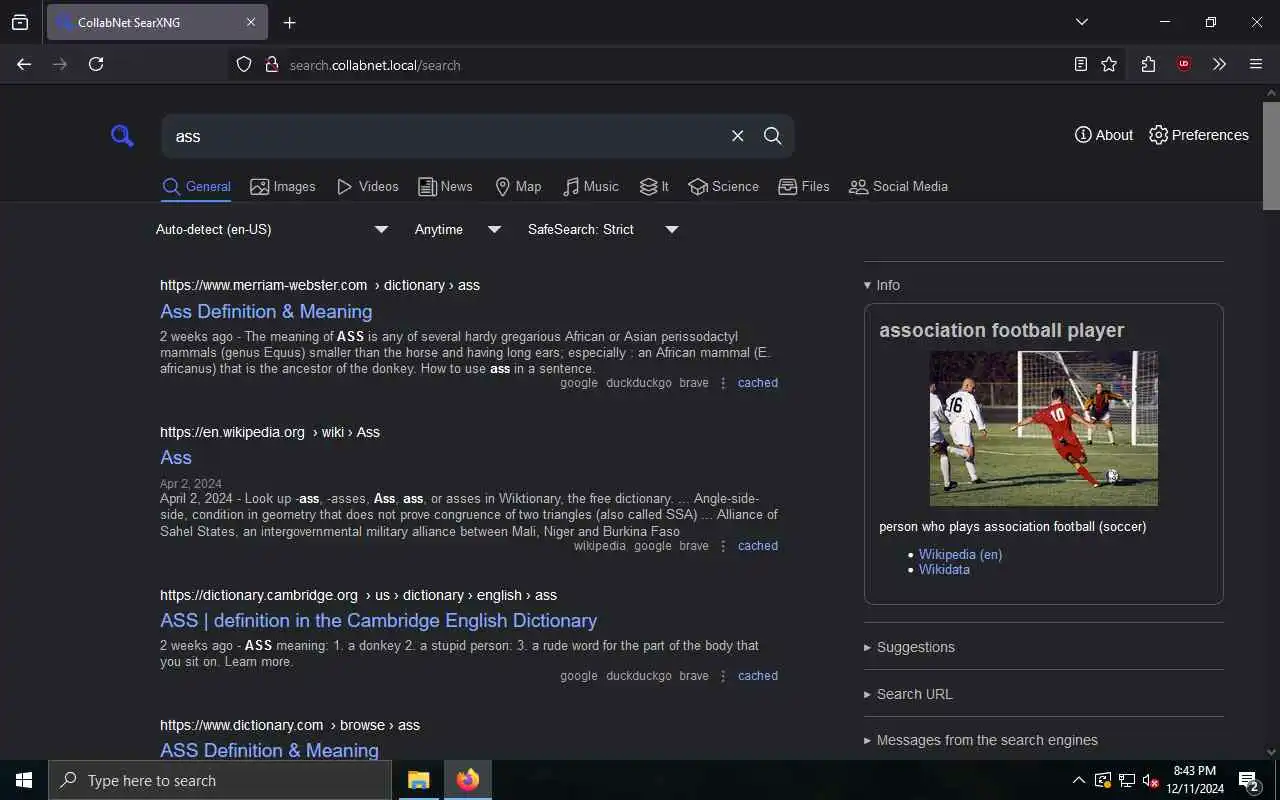The width and height of the screenshot is (1280, 800).
Task: Open more options menu for Wikipedia result
Action: [723, 546]
